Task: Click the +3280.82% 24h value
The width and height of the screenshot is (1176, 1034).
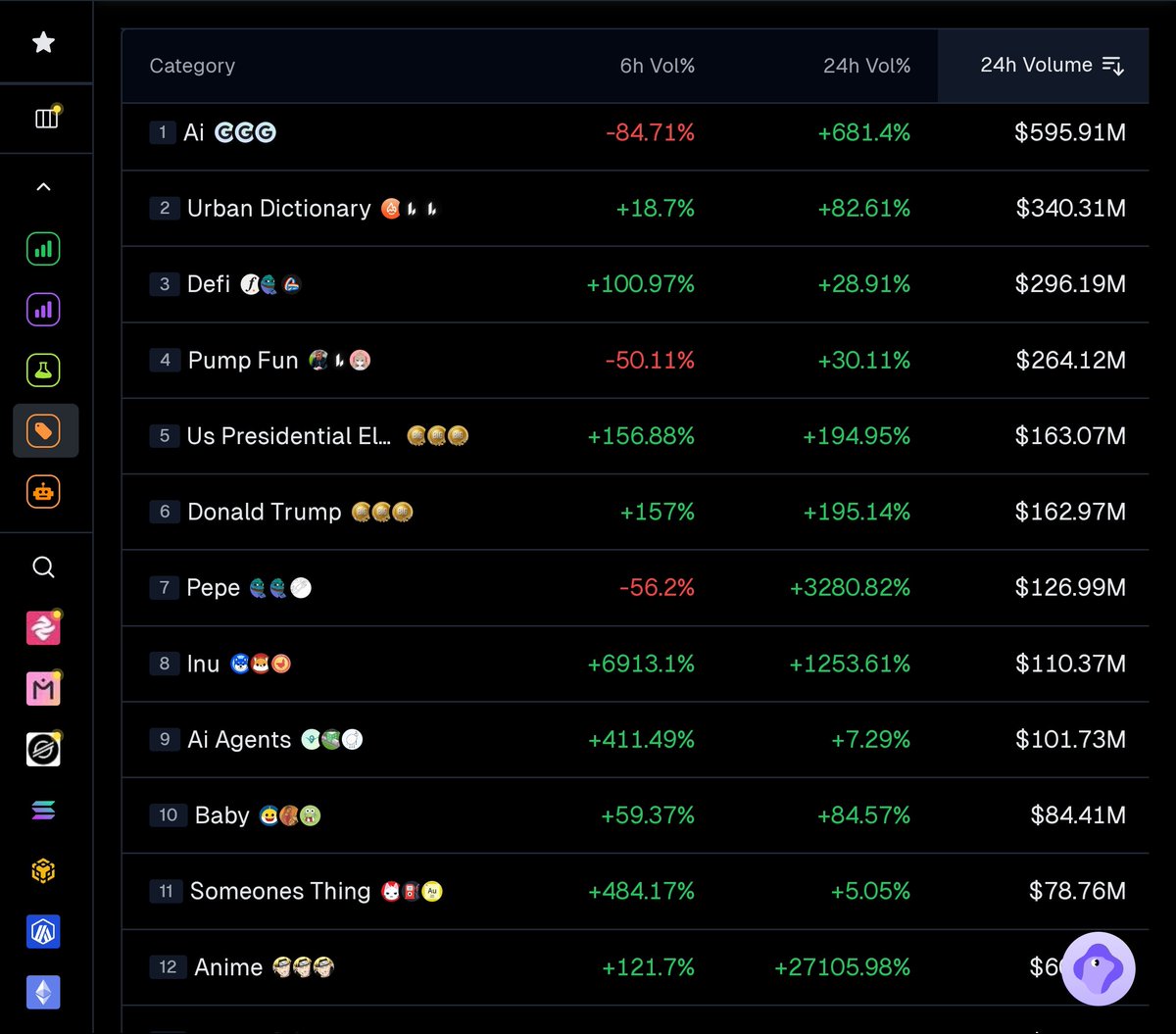Action: (x=850, y=588)
